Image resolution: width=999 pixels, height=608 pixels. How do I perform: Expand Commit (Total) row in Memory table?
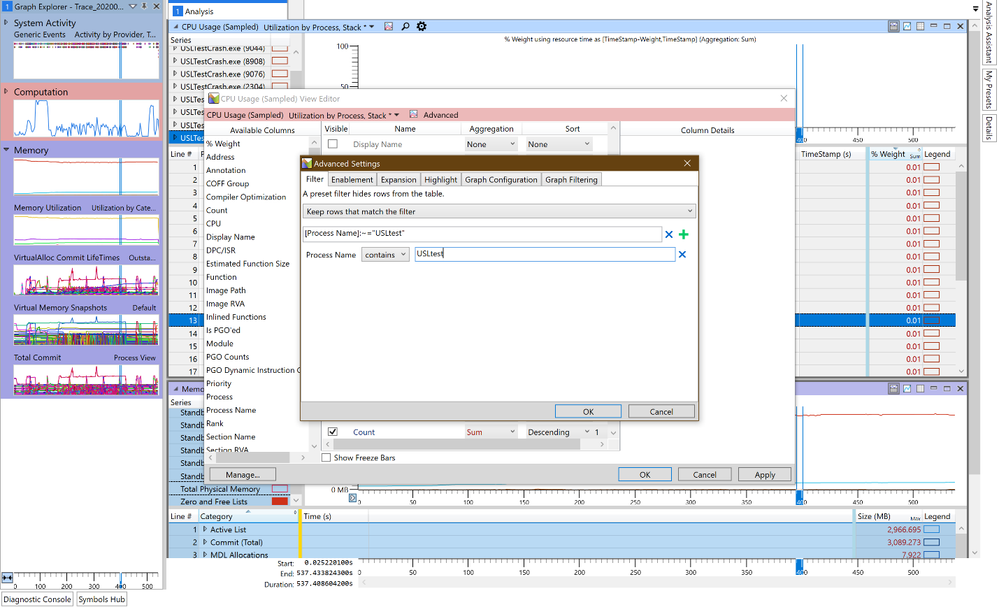click(205, 542)
